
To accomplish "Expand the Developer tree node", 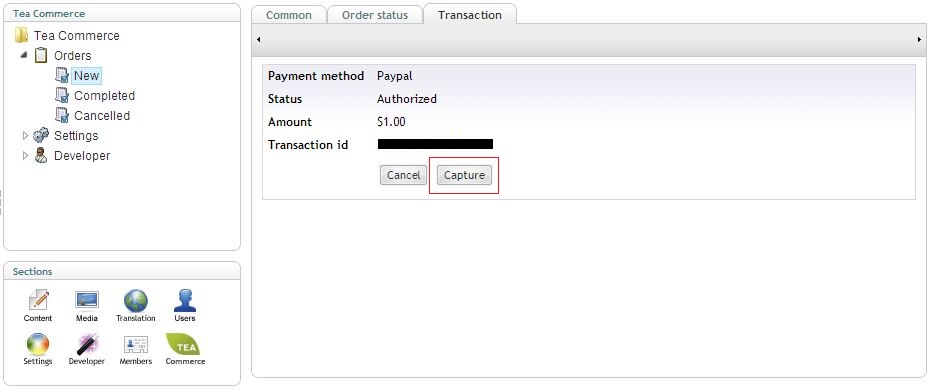I will [x=25, y=155].
